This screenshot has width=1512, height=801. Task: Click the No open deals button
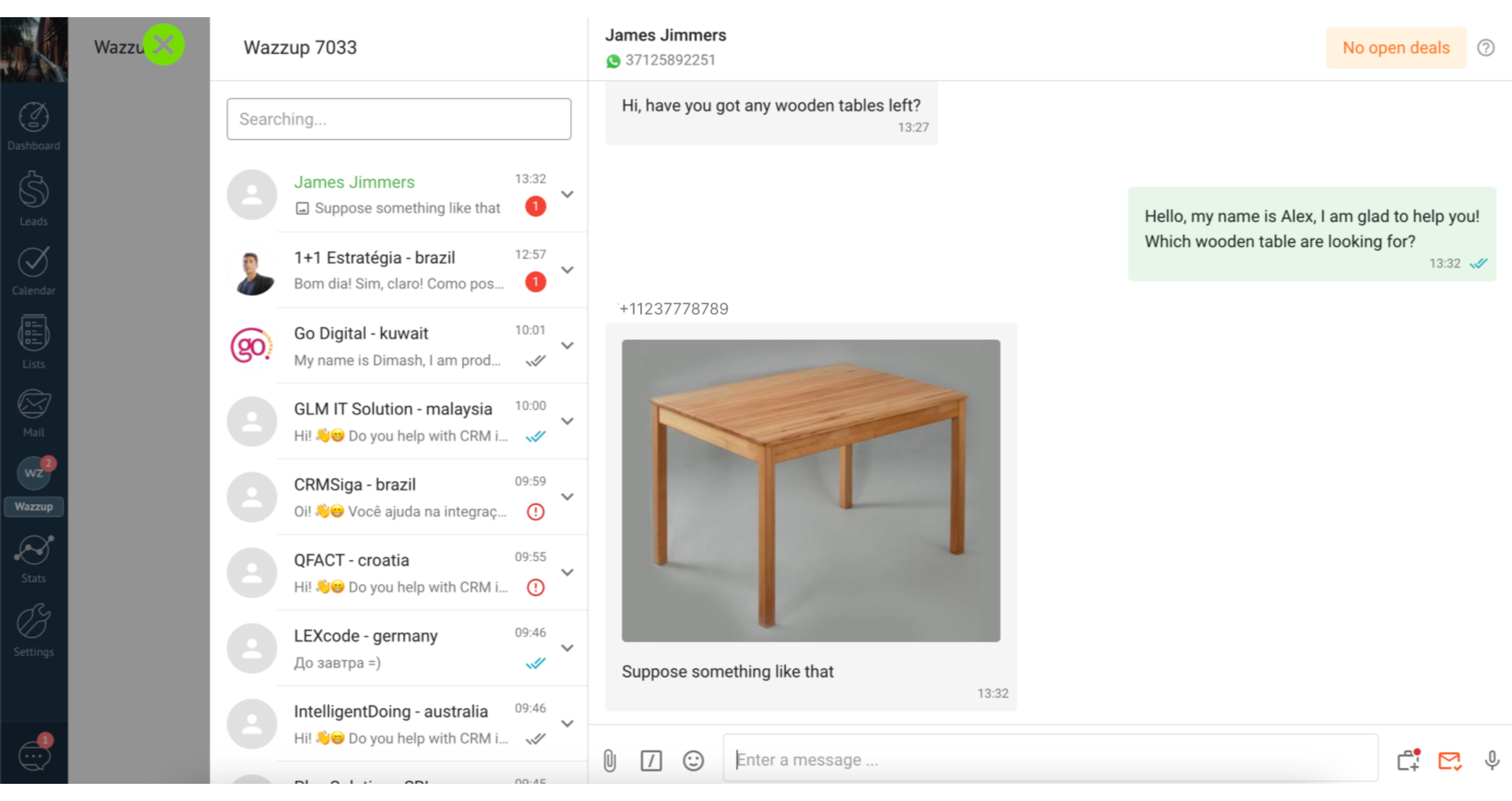pyautogui.click(x=1396, y=48)
